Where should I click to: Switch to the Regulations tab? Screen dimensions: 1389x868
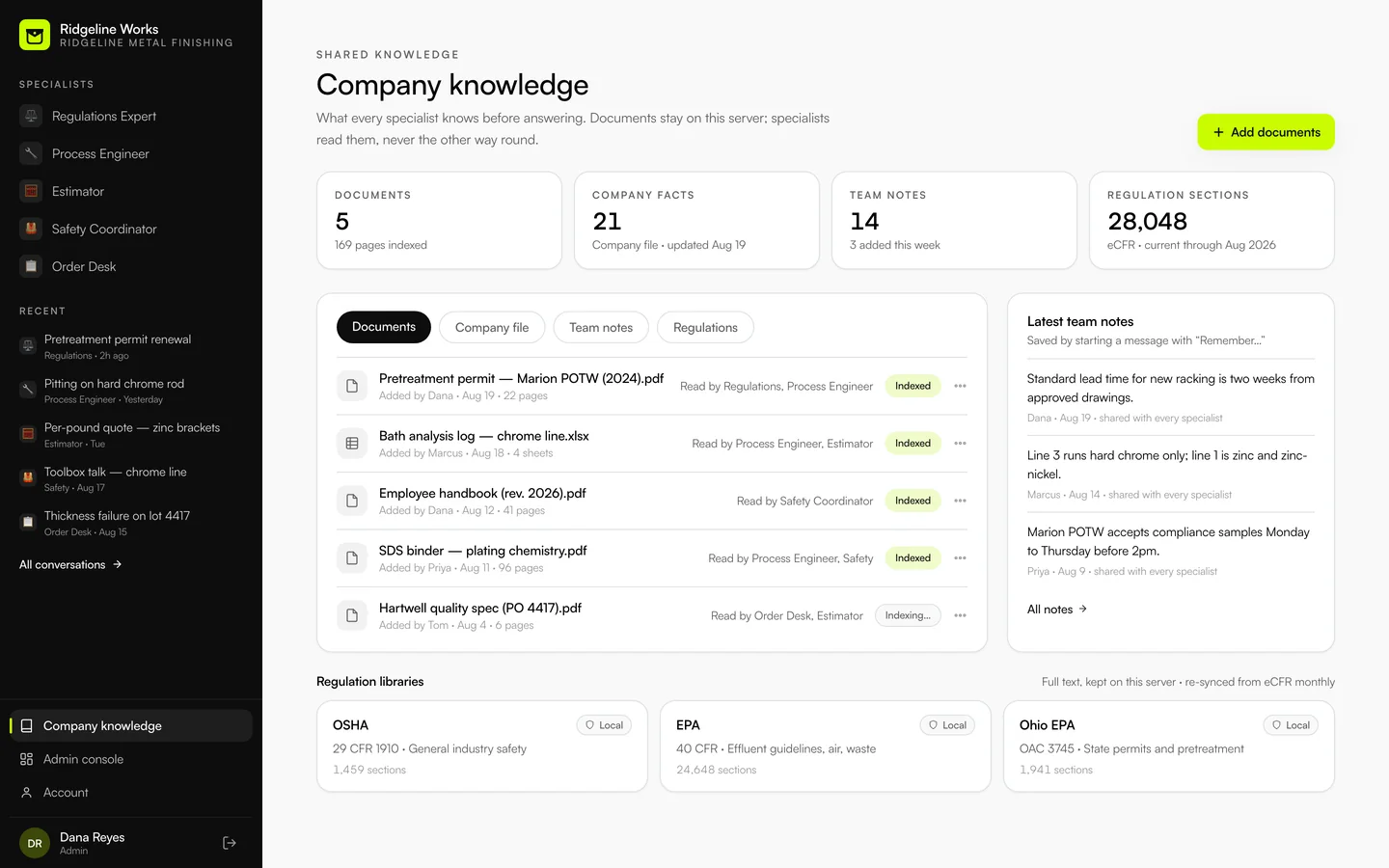[x=705, y=327]
